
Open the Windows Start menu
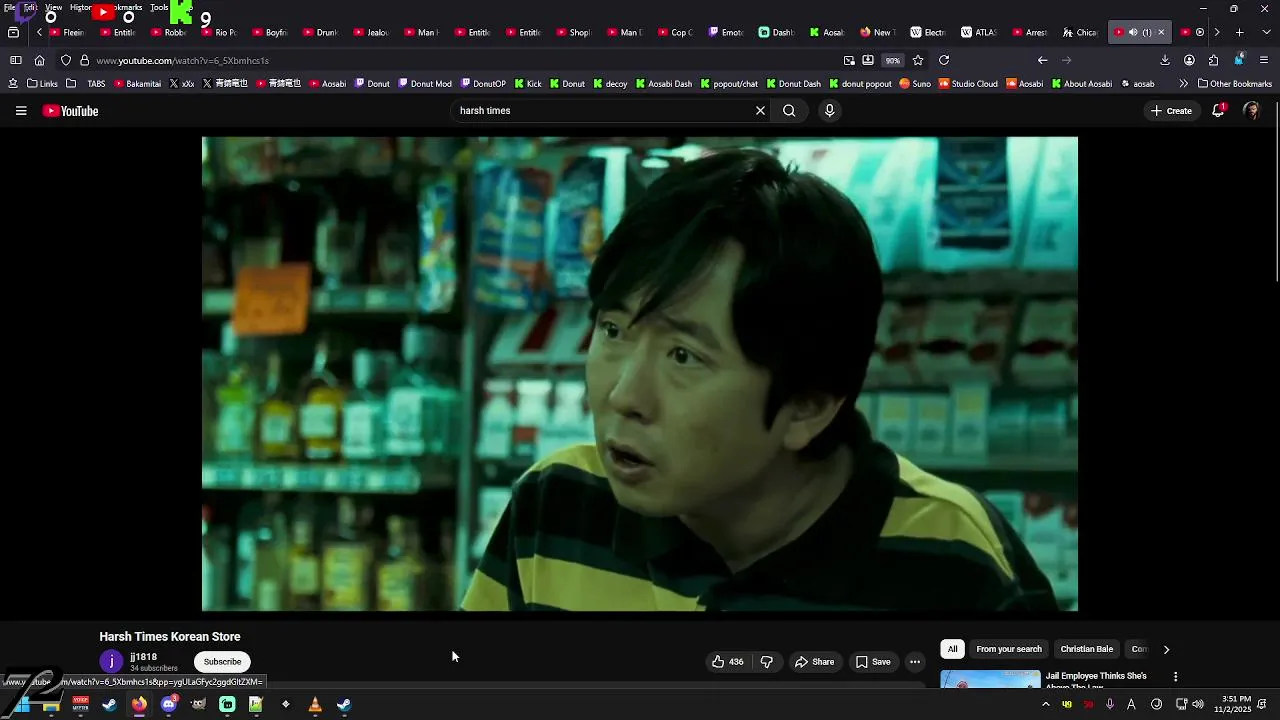(22, 704)
